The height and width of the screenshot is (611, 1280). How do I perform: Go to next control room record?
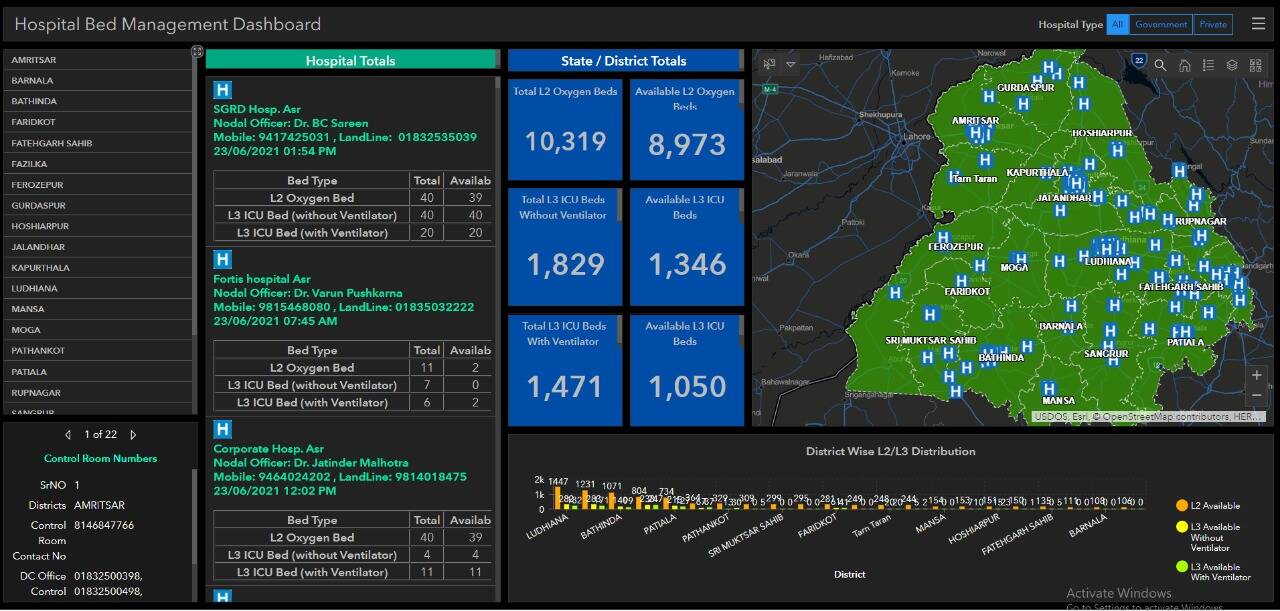(x=133, y=435)
